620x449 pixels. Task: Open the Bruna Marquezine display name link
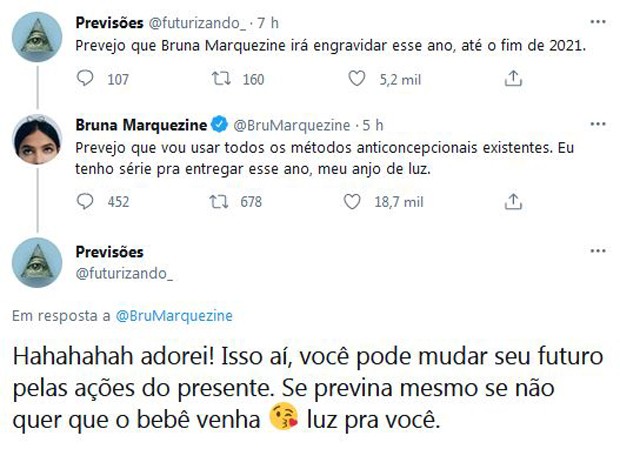point(141,125)
